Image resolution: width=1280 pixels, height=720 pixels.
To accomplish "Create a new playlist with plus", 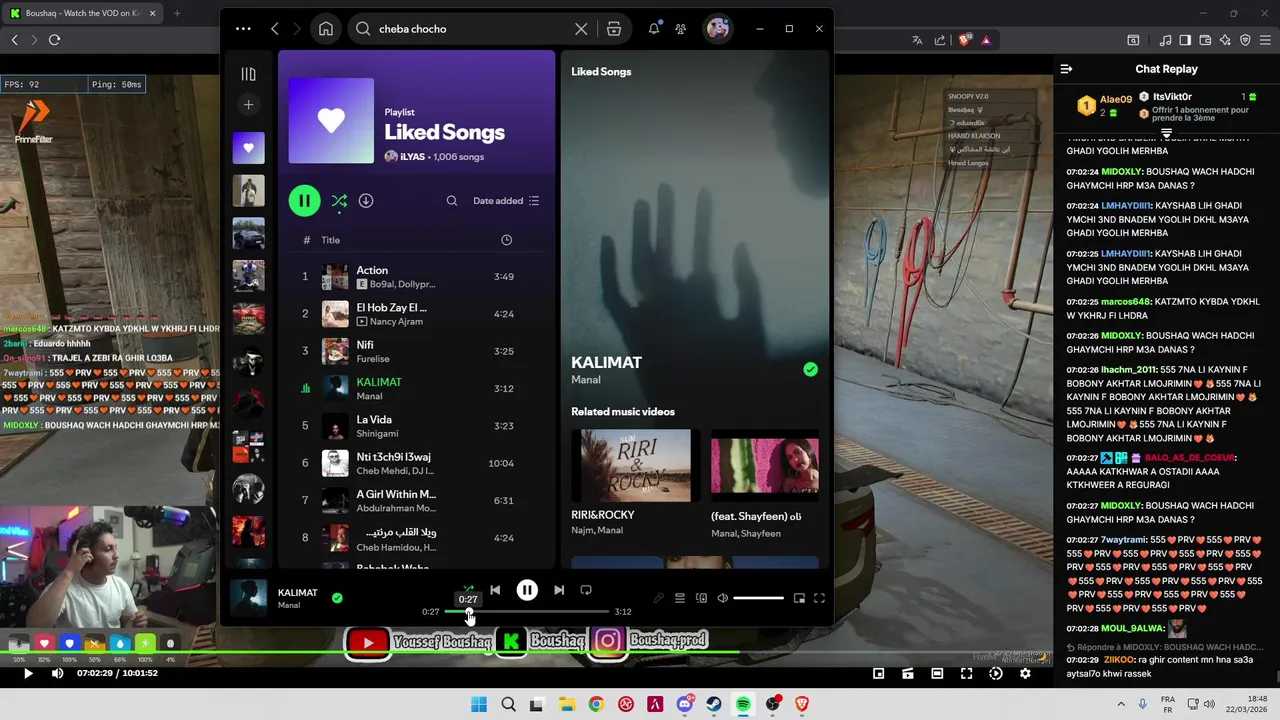I will pyautogui.click(x=249, y=105).
